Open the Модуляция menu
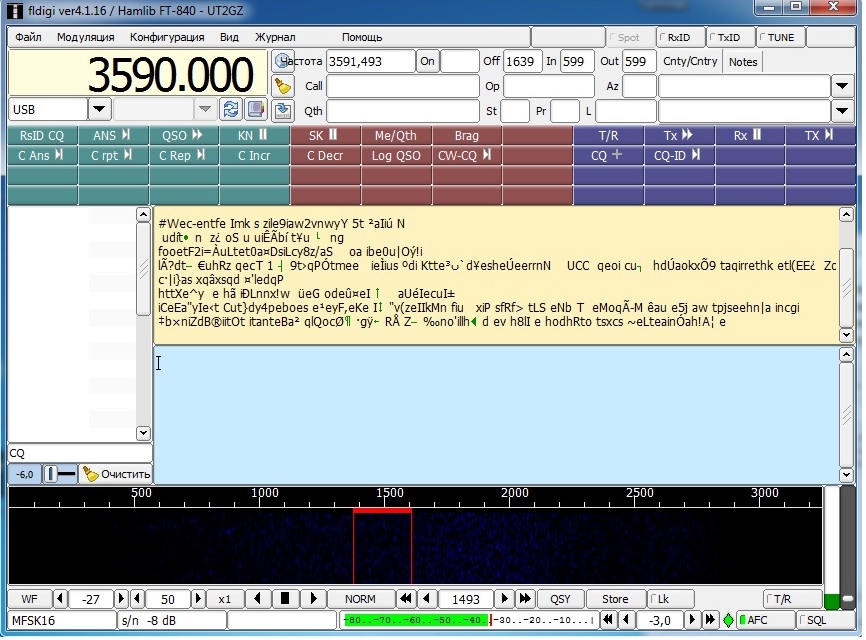Screen dimensions: 866x640 coord(85,37)
